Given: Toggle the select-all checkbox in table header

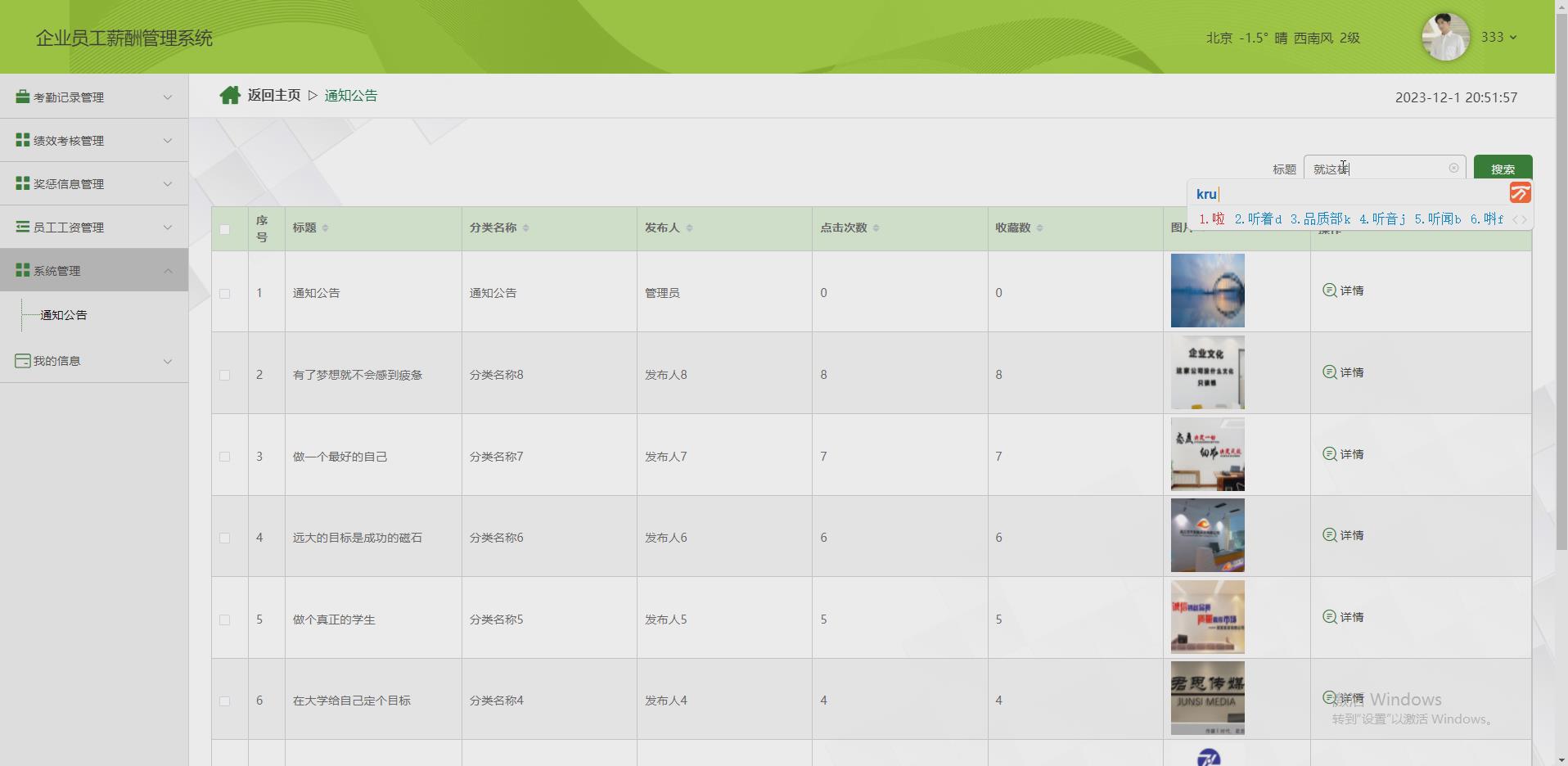Looking at the screenshot, I should (x=225, y=229).
